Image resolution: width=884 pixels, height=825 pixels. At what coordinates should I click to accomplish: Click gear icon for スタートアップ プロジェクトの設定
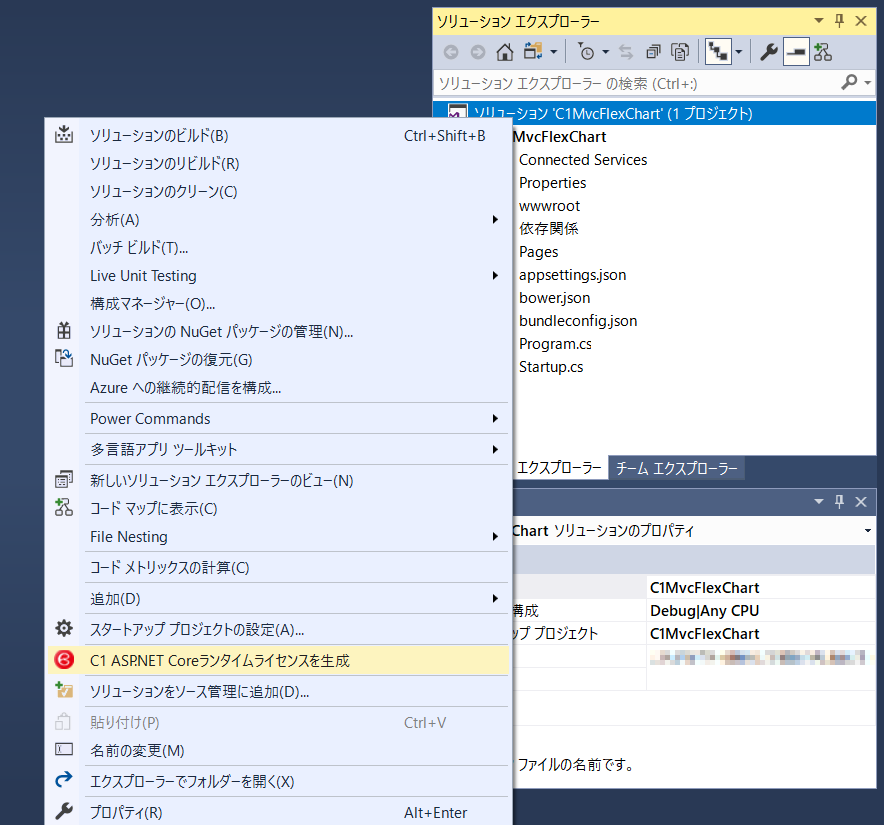click(x=64, y=628)
